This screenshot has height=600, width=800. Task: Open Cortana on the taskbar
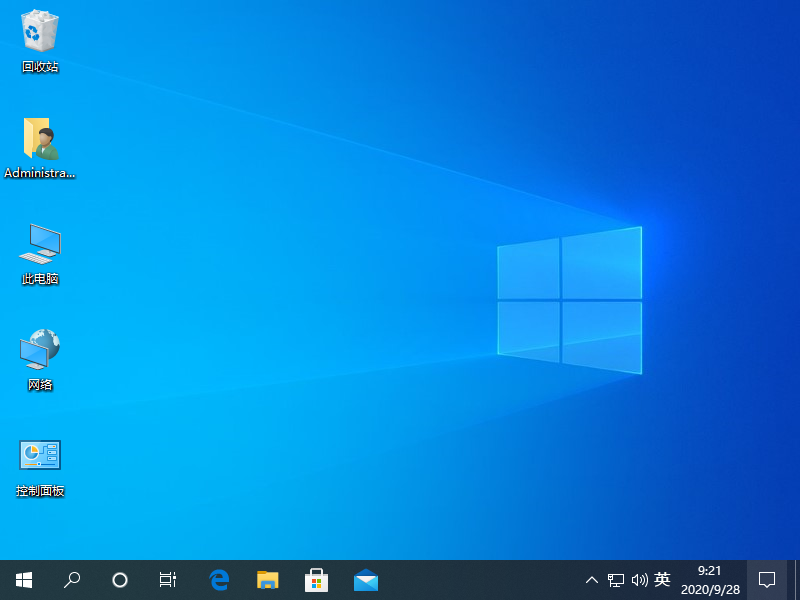[120, 580]
